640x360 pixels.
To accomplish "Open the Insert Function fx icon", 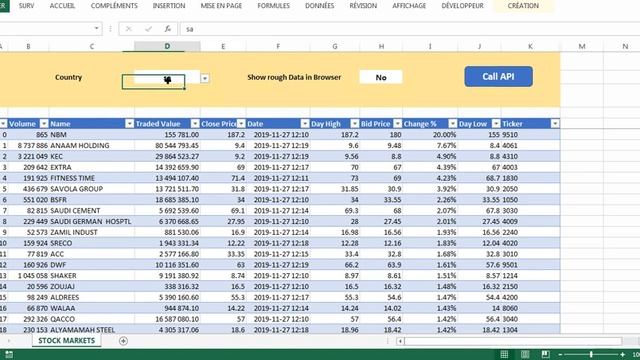I will pos(167,29).
